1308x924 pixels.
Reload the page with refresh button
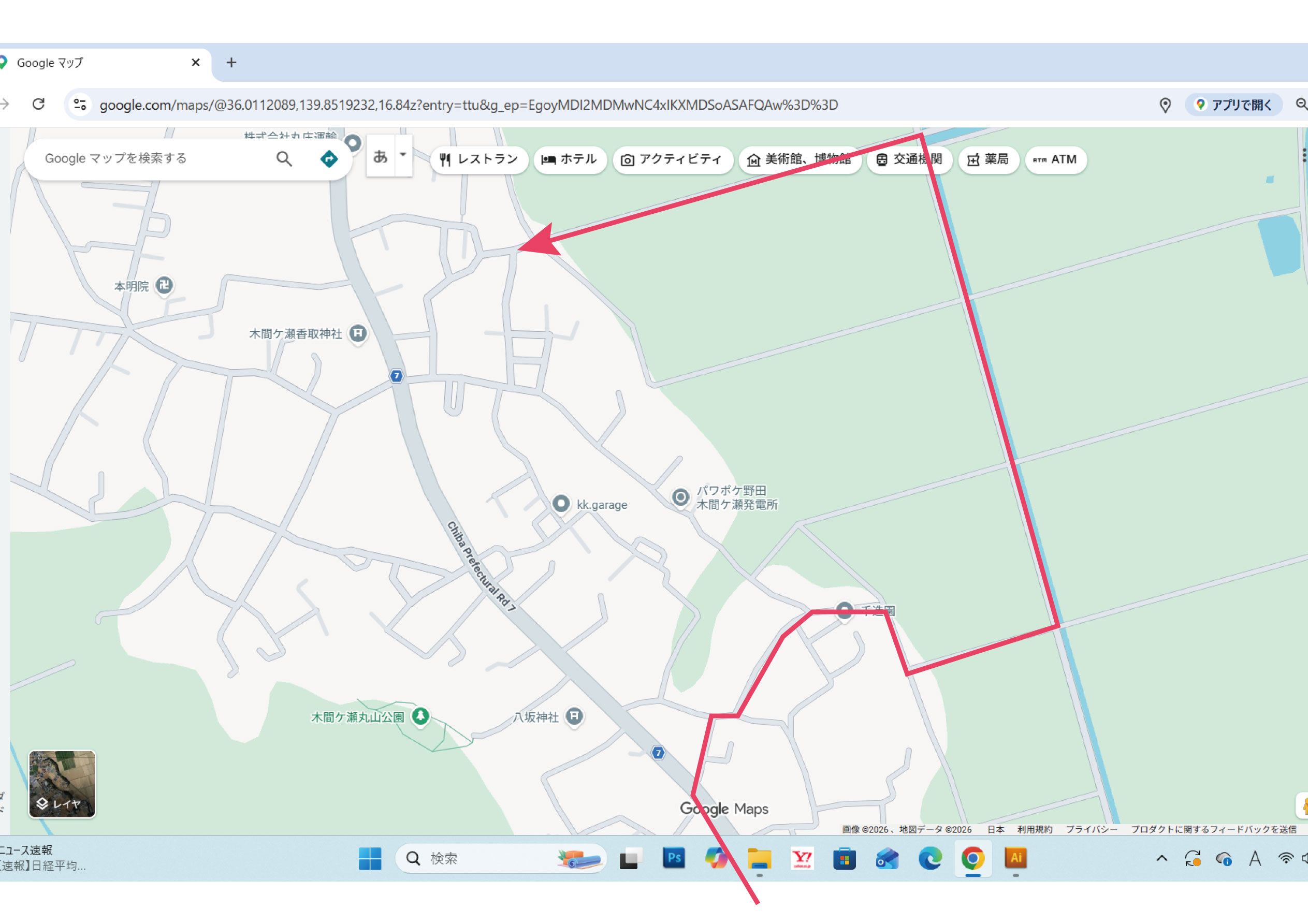[x=38, y=104]
